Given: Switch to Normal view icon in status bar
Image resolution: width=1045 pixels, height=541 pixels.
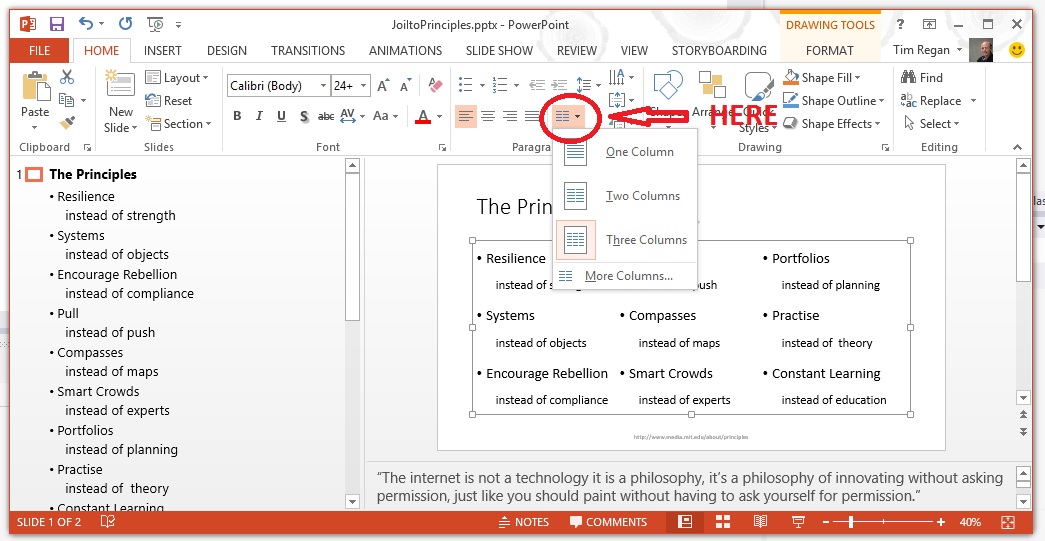Looking at the screenshot, I should (x=684, y=522).
